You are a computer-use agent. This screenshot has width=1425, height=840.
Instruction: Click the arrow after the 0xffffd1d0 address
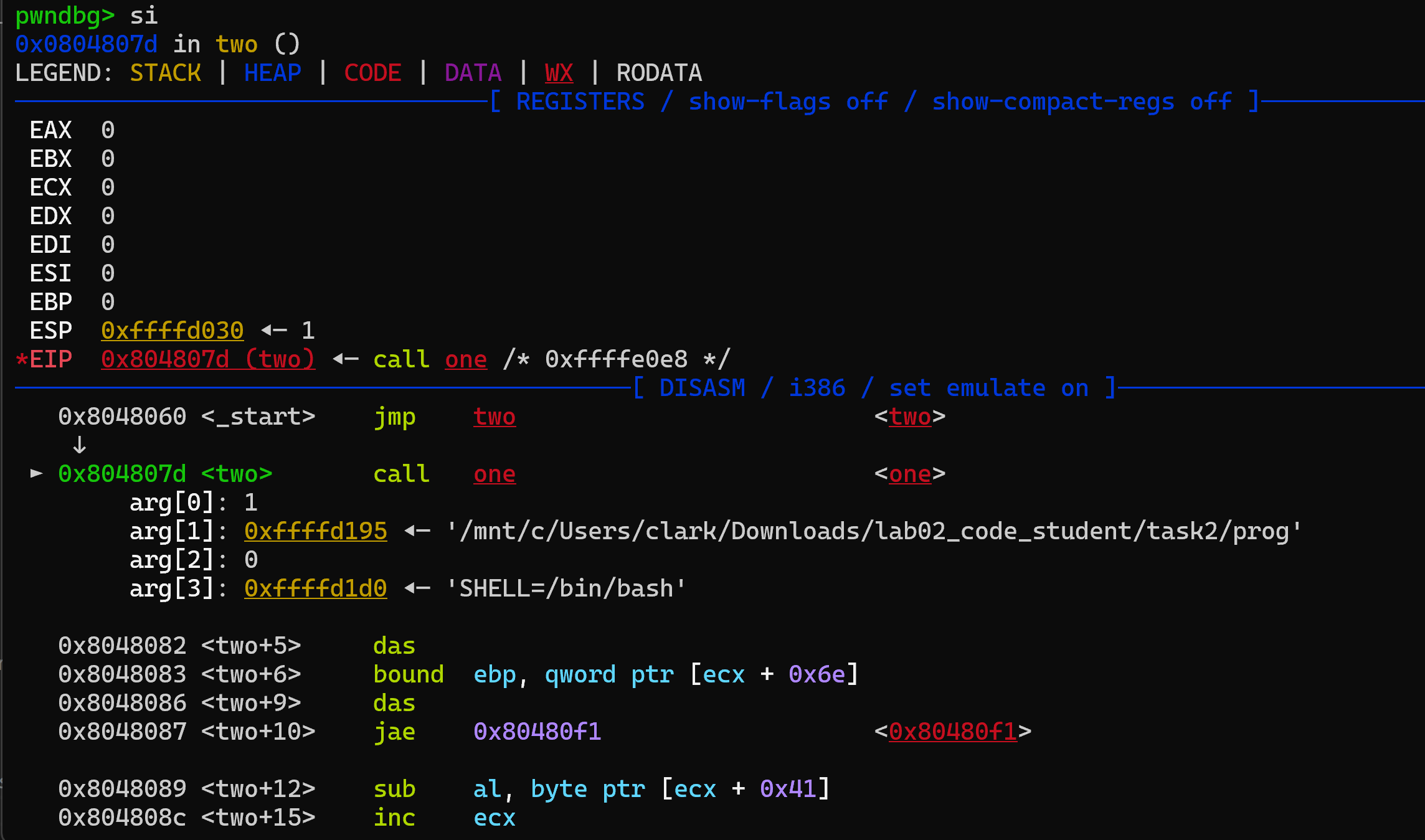pyautogui.click(x=417, y=588)
